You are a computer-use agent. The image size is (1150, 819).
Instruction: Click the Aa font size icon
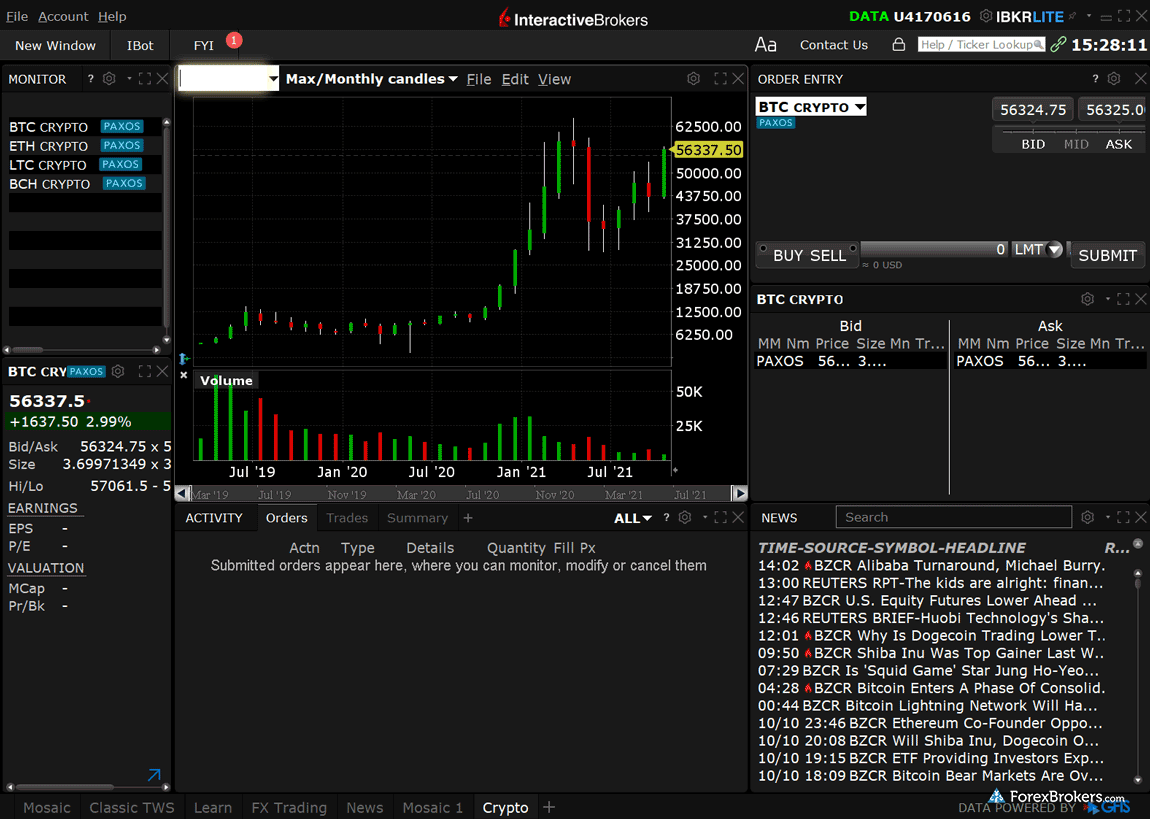click(765, 45)
